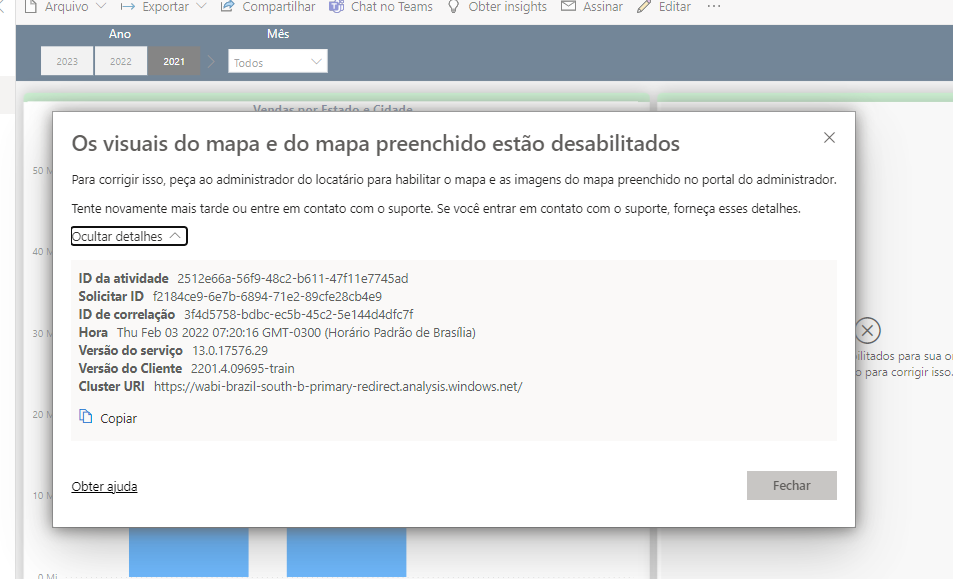Select year 2022 in the Ano slicer
953x579 pixels.
coord(120,61)
